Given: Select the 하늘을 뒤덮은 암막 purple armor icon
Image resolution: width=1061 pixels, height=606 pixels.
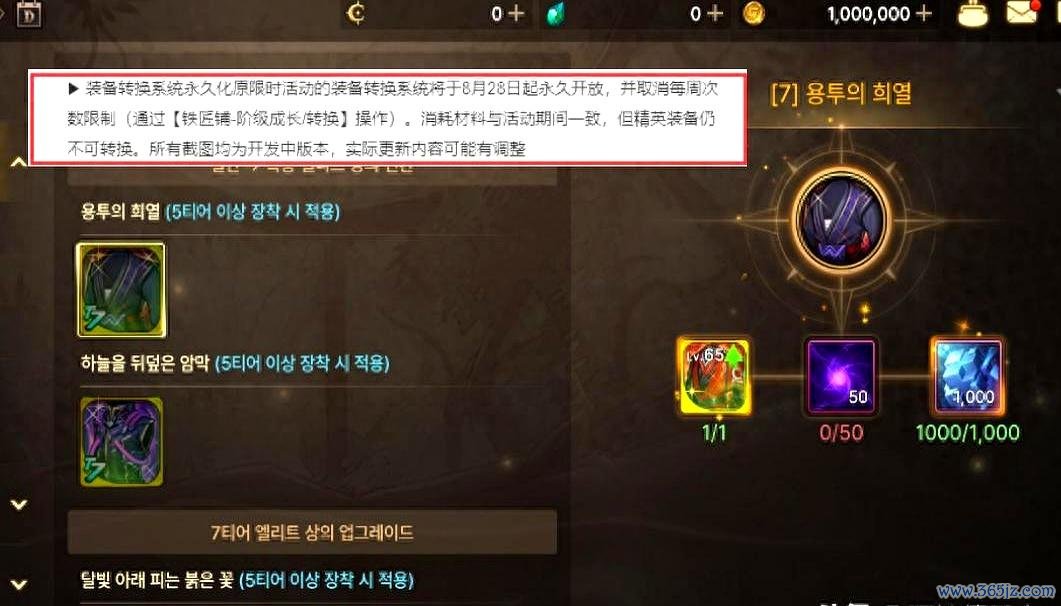Looking at the screenshot, I should pyautogui.click(x=122, y=442).
